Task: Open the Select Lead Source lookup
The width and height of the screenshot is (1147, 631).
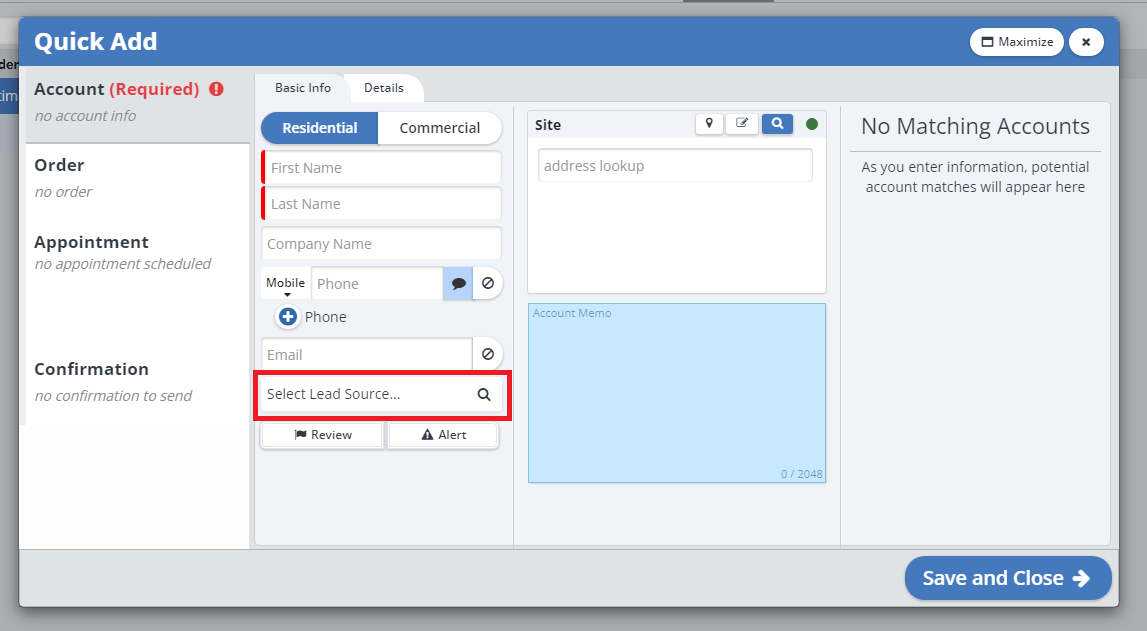Action: (x=381, y=394)
